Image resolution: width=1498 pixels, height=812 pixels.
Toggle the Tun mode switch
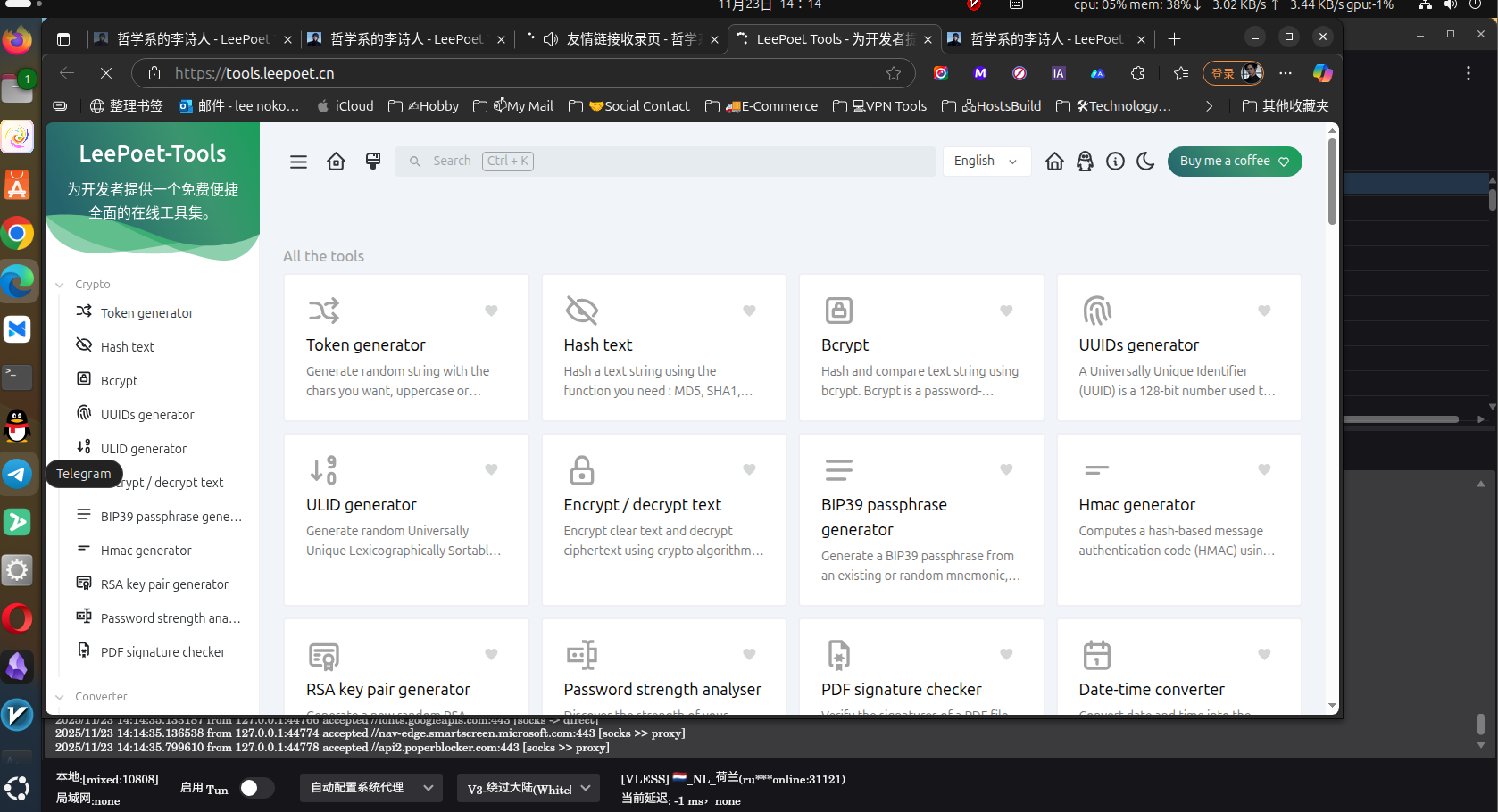(256, 788)
